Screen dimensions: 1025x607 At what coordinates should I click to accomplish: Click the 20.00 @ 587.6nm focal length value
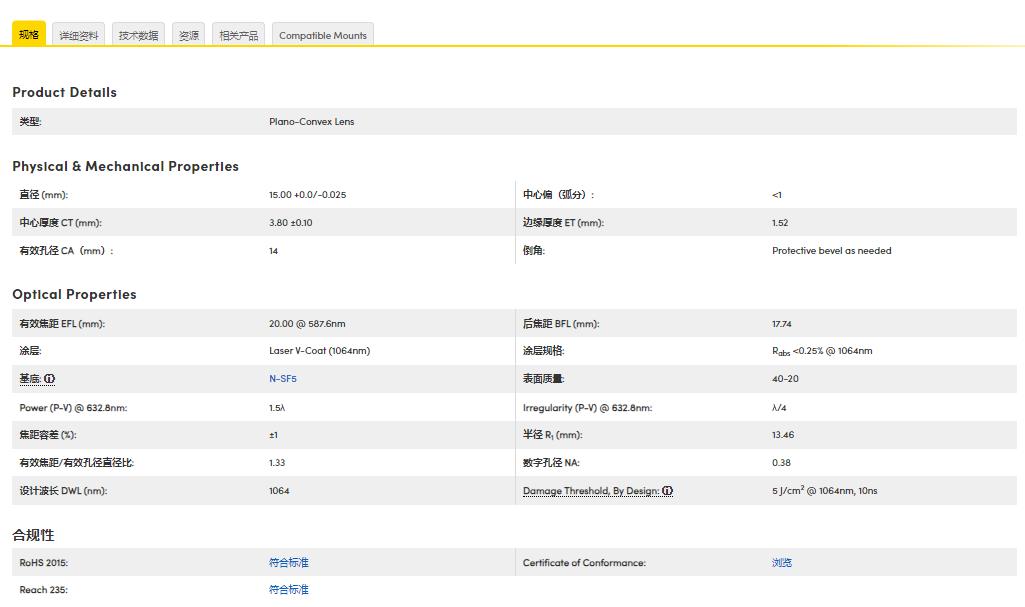pos(307,324)
